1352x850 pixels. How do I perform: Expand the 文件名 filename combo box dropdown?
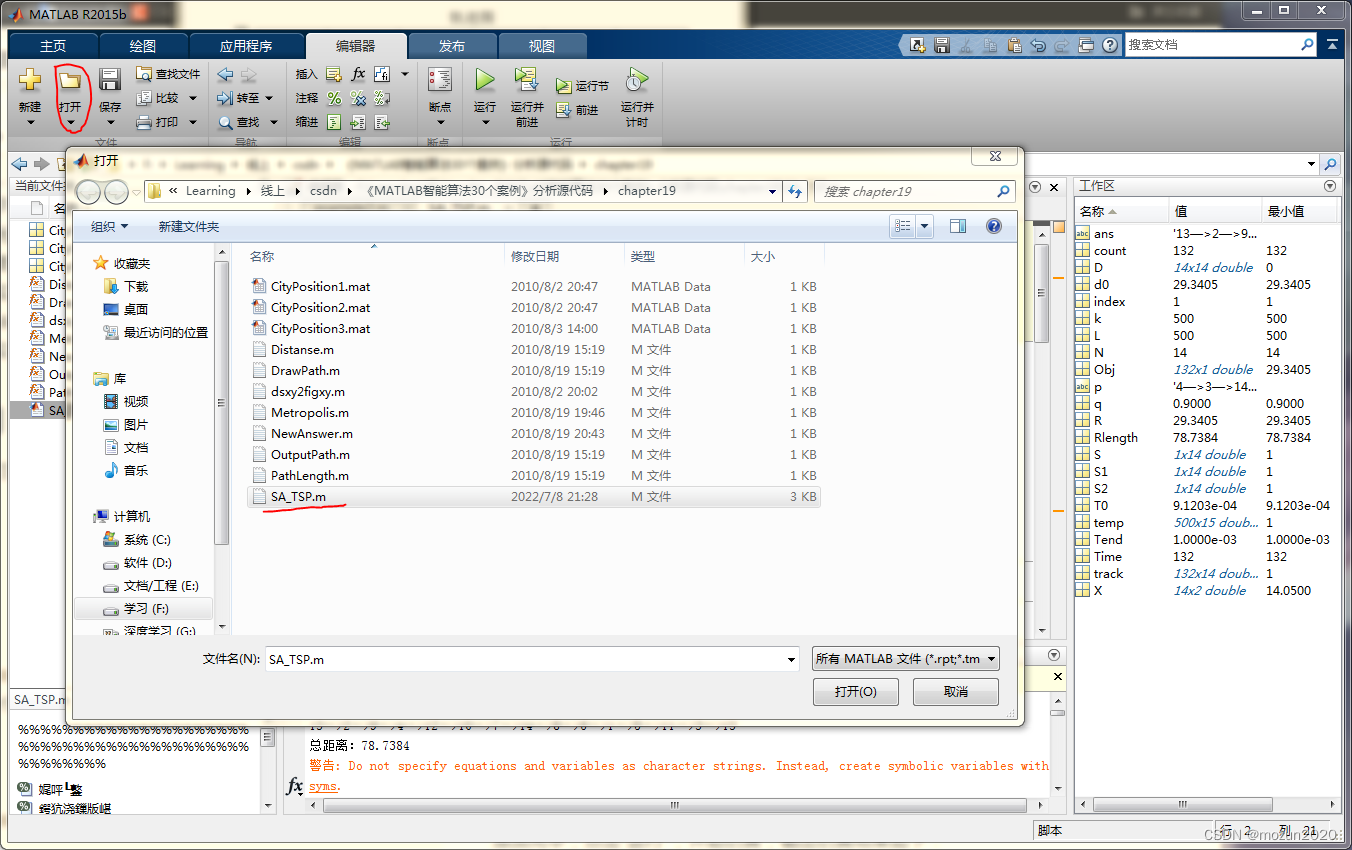[x=791, y=660]
